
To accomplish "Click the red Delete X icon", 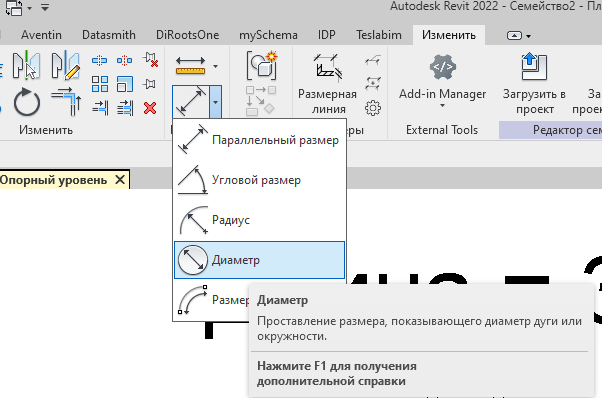I will pos(150,108).
